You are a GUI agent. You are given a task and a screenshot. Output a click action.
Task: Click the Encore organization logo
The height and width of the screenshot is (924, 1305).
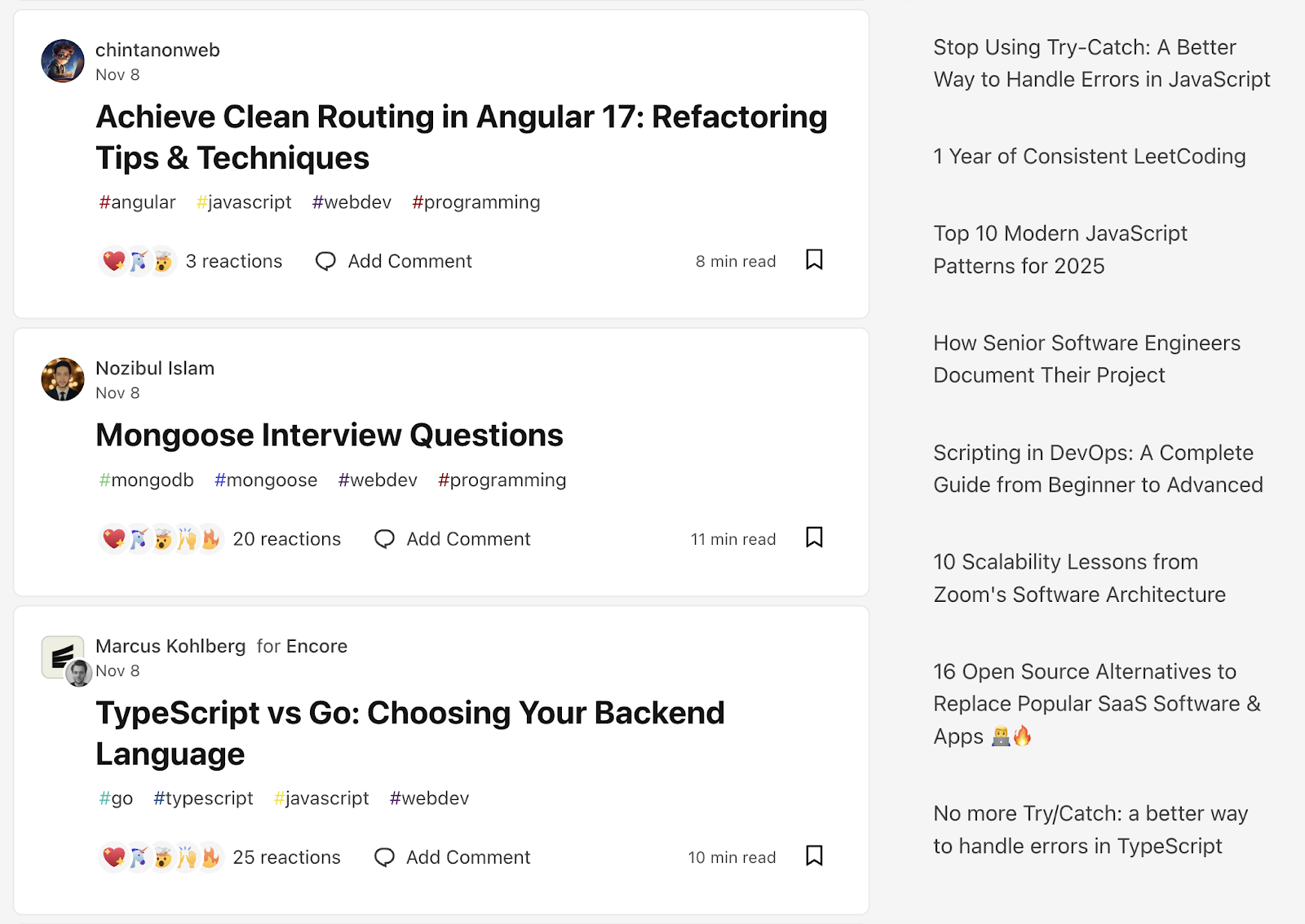[61, 652]
